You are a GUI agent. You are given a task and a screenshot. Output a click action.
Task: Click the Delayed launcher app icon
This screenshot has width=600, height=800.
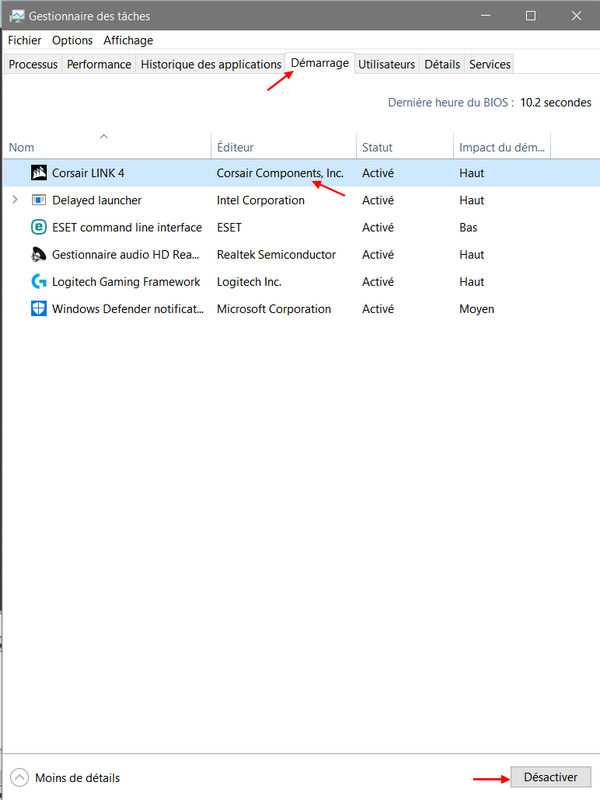[39, 200]
